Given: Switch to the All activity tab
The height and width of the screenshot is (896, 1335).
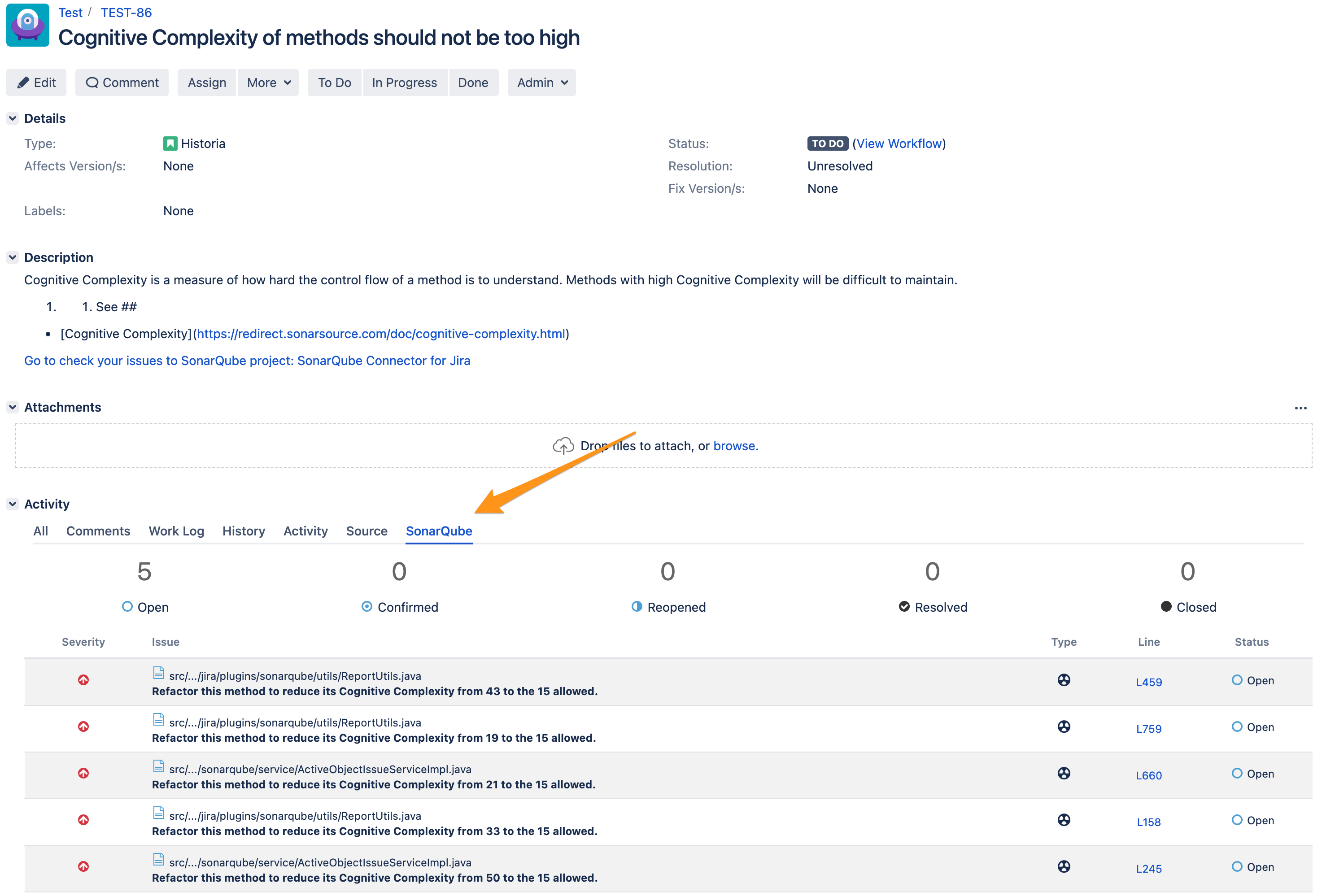Looking at the screenshot, I should (40, 531).
